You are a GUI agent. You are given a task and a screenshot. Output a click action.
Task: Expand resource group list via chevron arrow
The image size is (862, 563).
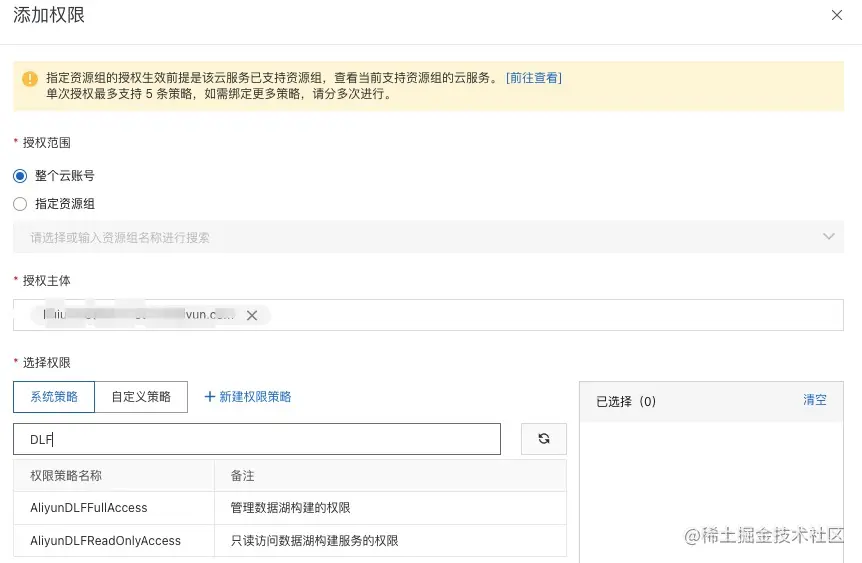point(828,236)
